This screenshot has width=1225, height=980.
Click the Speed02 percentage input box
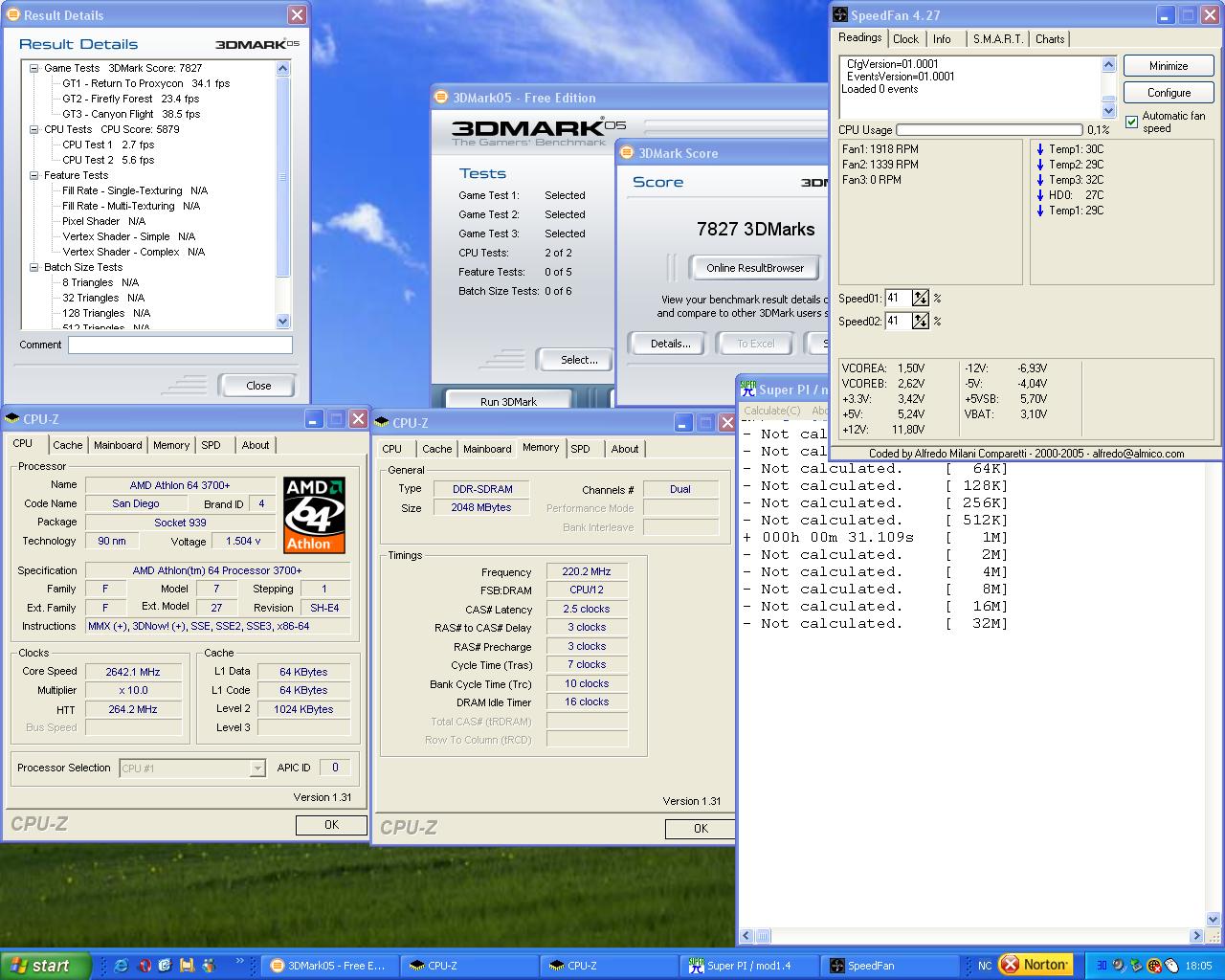pos(898,321)
